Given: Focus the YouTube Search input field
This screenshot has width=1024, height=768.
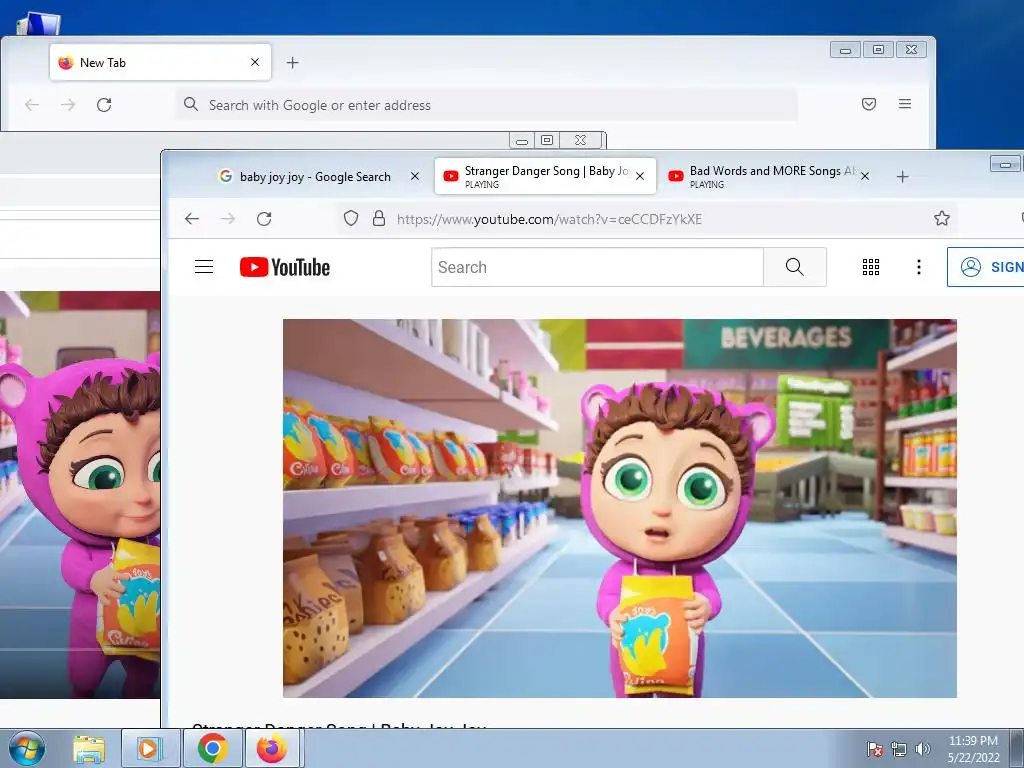Looking at the screenshot, I should point(597,266).
